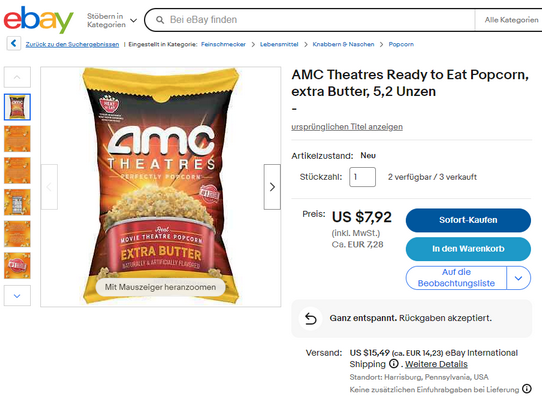Expand the Beobachtungsliste dropdown arrow

click(518, 278)
